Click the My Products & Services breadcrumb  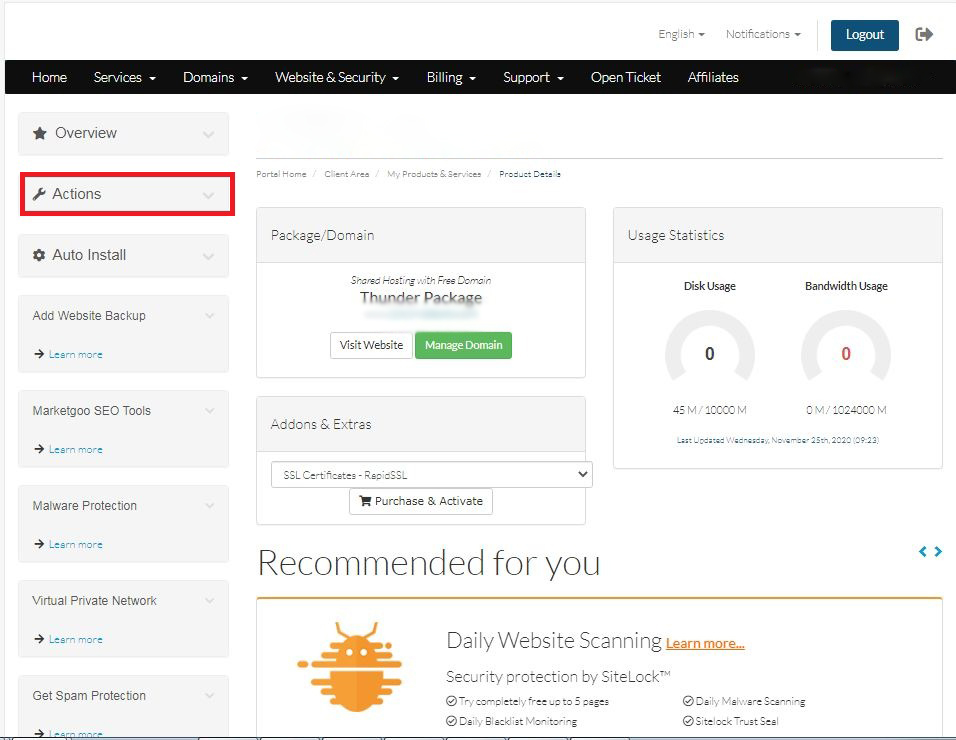[x=434, y=174]
